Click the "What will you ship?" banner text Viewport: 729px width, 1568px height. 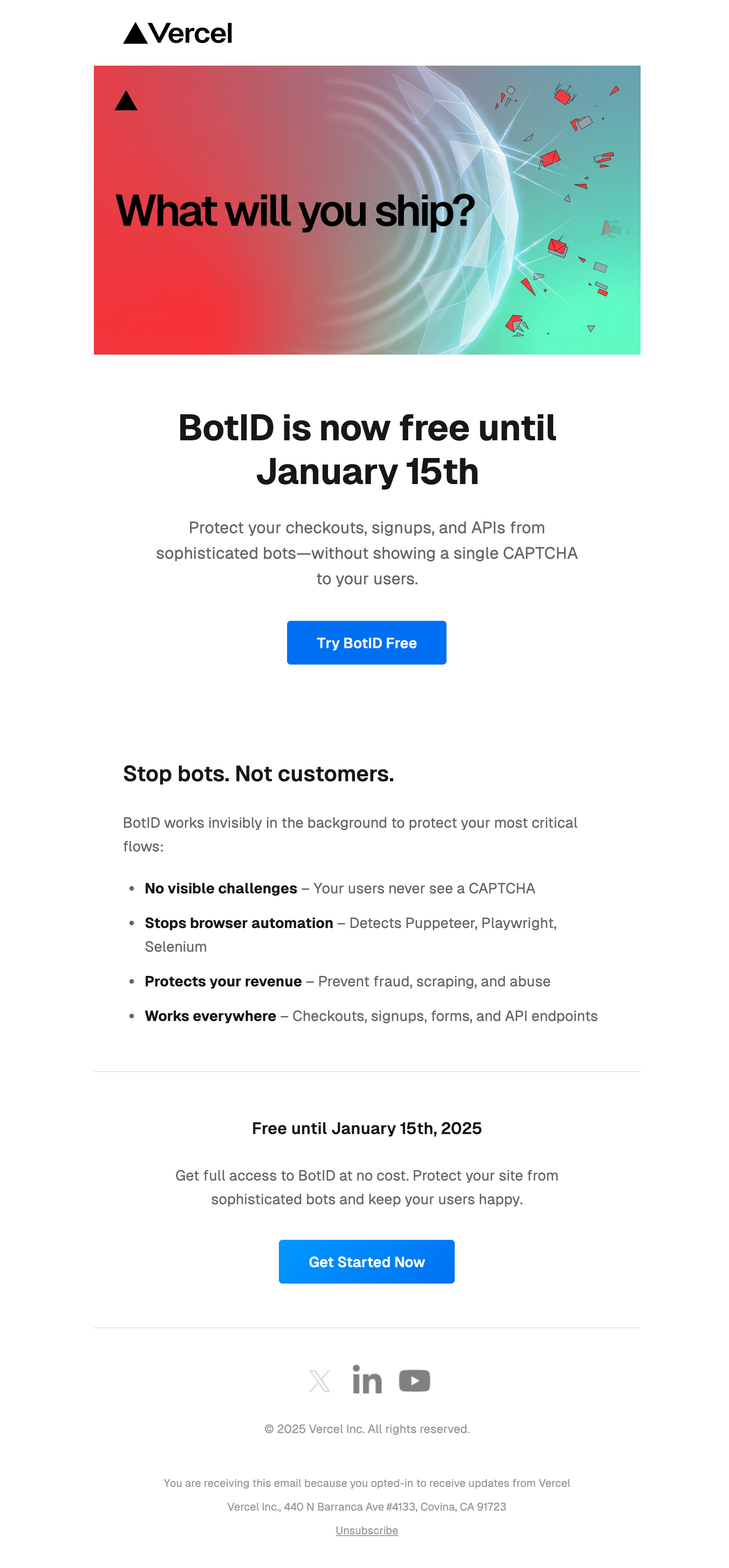tap(295, 211)
